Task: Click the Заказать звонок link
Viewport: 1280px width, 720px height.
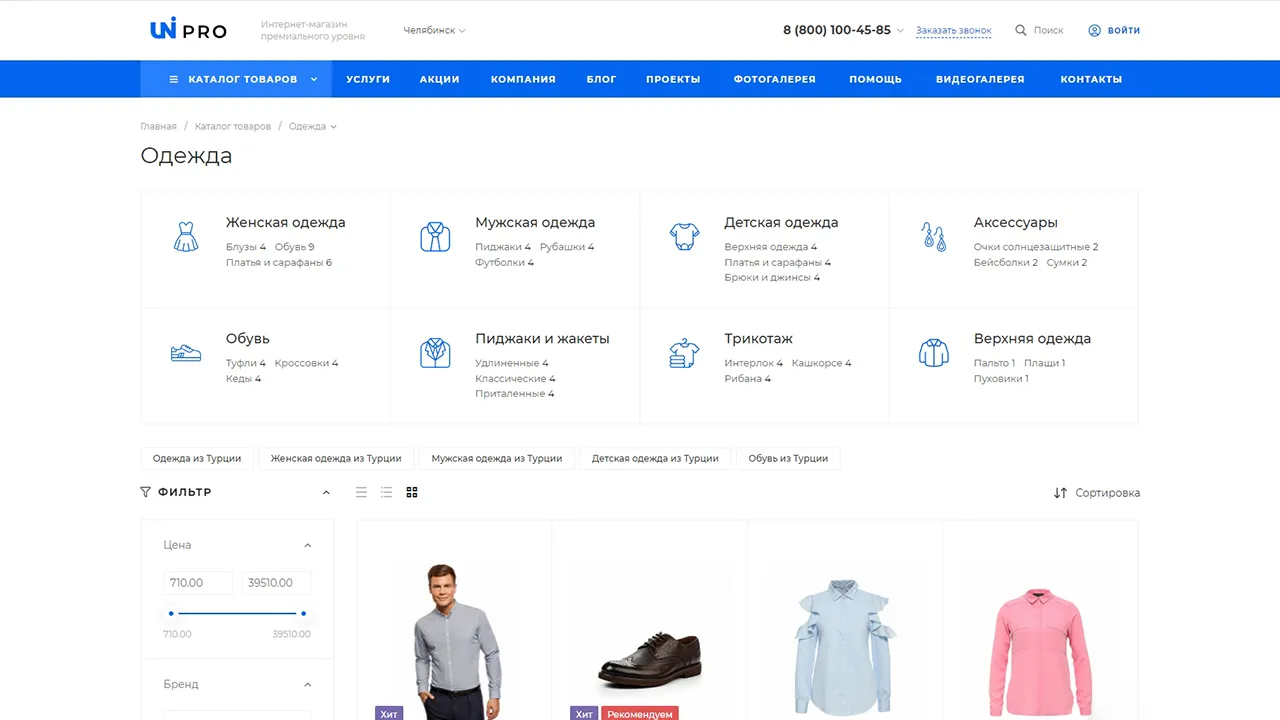Action: 954,31
